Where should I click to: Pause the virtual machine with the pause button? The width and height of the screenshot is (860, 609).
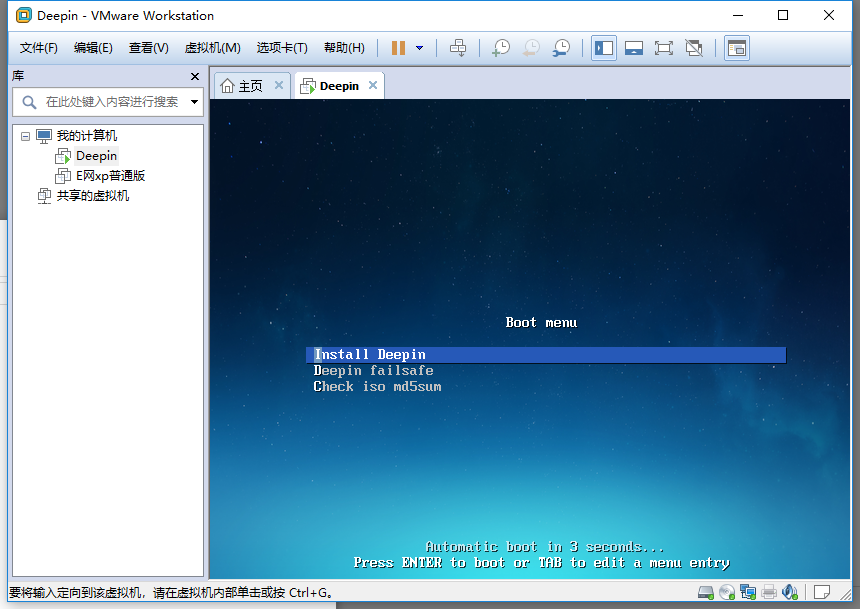tap(398, 48)
